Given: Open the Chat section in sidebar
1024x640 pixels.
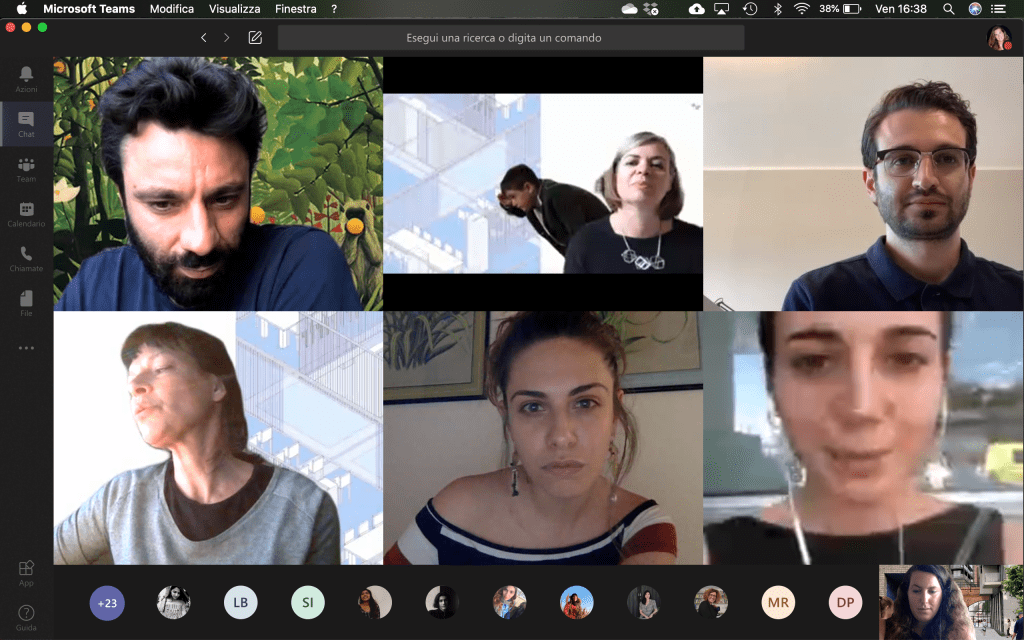Looking at the screenshot, I should [x=26, y=124].
